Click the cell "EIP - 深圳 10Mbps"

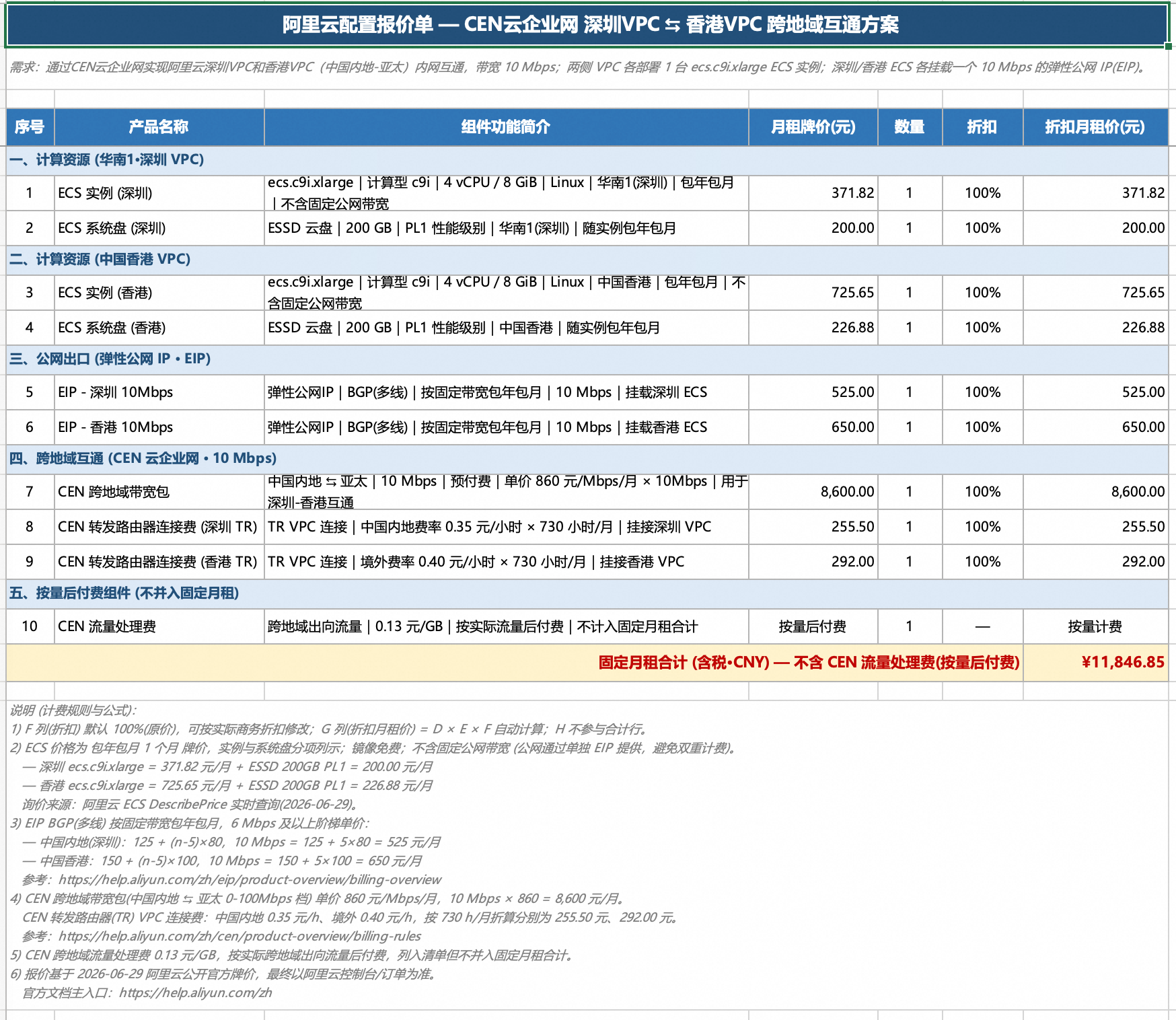tap(159, 392)
